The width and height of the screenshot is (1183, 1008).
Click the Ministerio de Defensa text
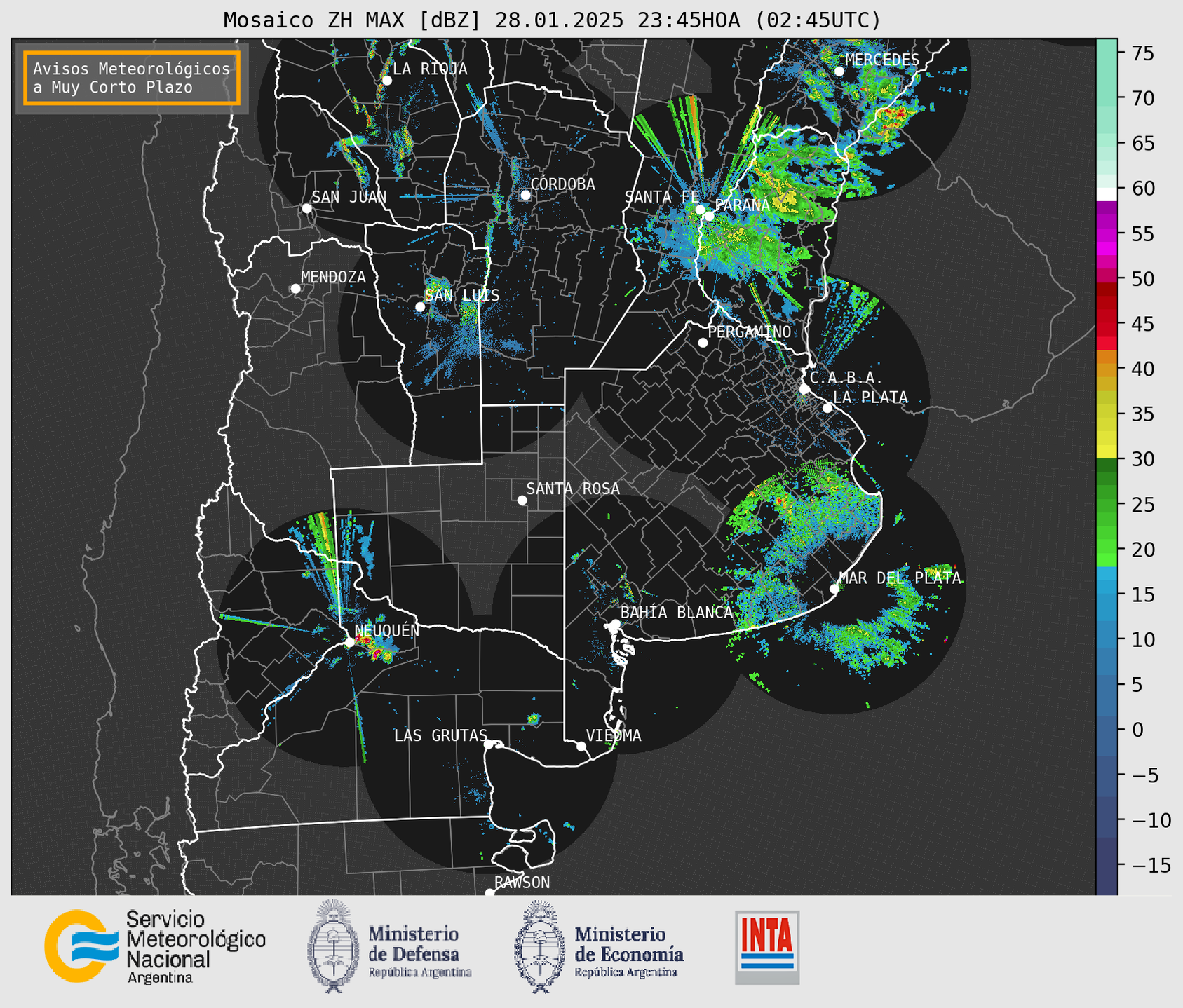pos(420,951)
